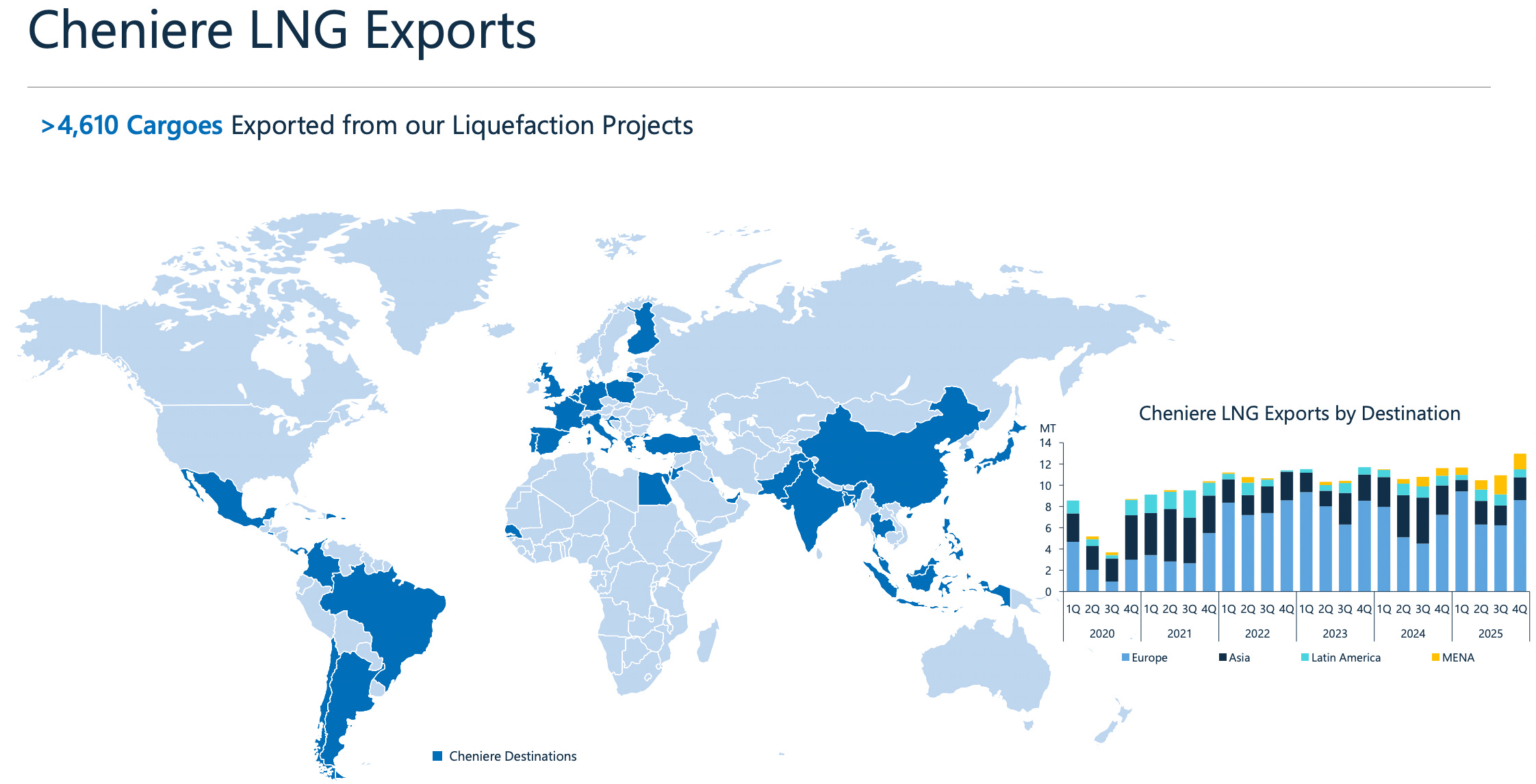This screenshot has width=1536, height=784.
Task: Click the "6" y-axis value
Action: [1048, 528]
